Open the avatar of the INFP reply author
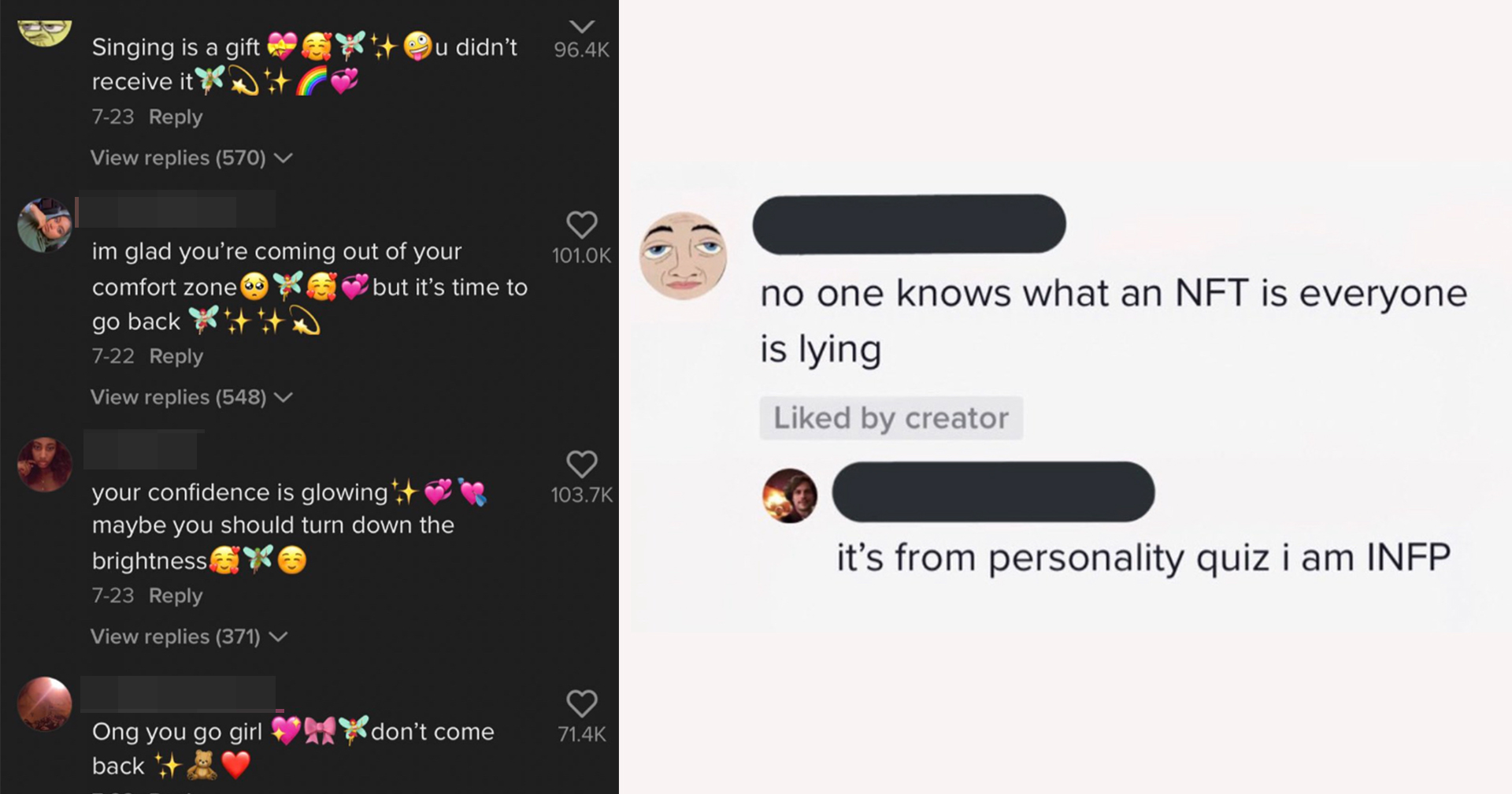1512x794 pixels. [790, 495]
